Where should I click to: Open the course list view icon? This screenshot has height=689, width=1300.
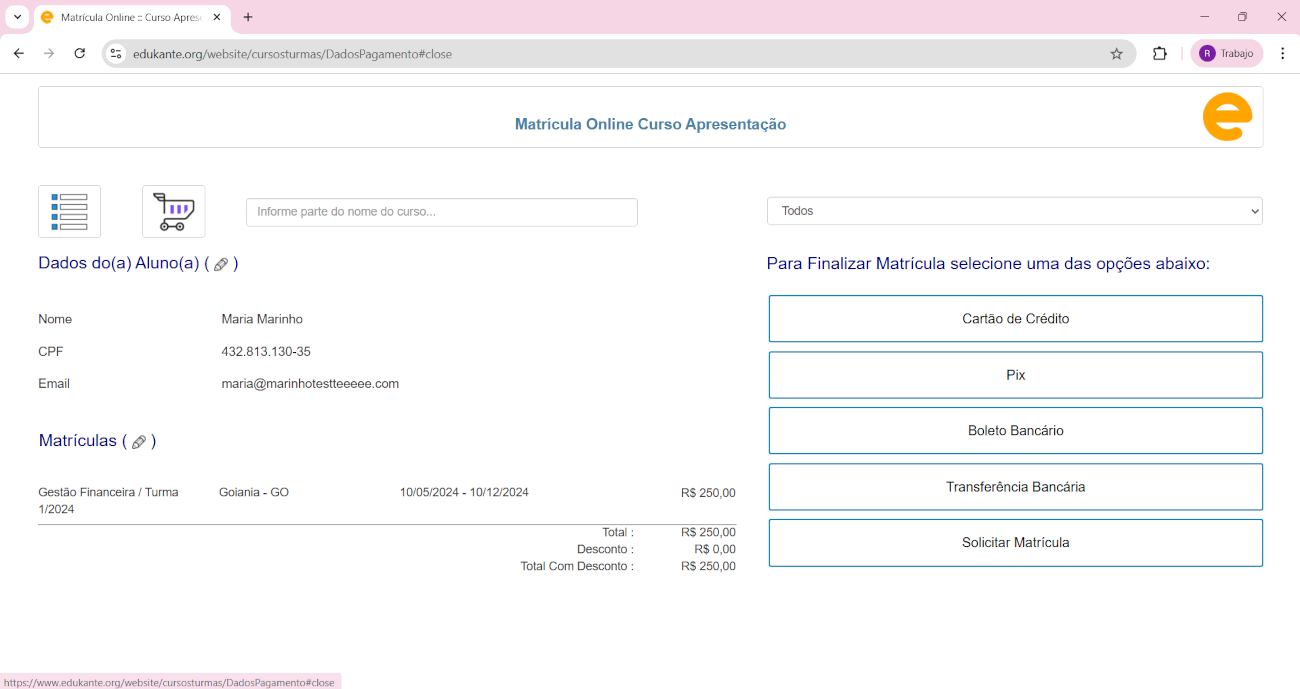tap(69, 211)
